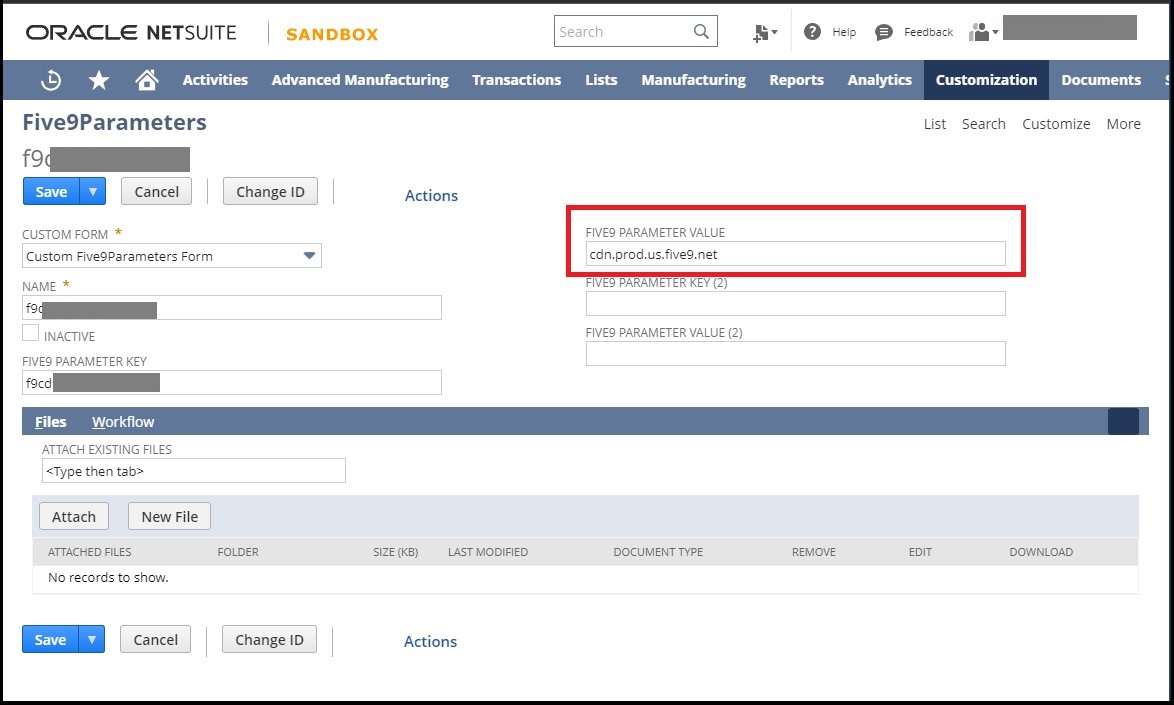This screenshot has width=1174, height=705.
Task: Click the Feedback speech bubble icon
Action: tap(883, 32)
